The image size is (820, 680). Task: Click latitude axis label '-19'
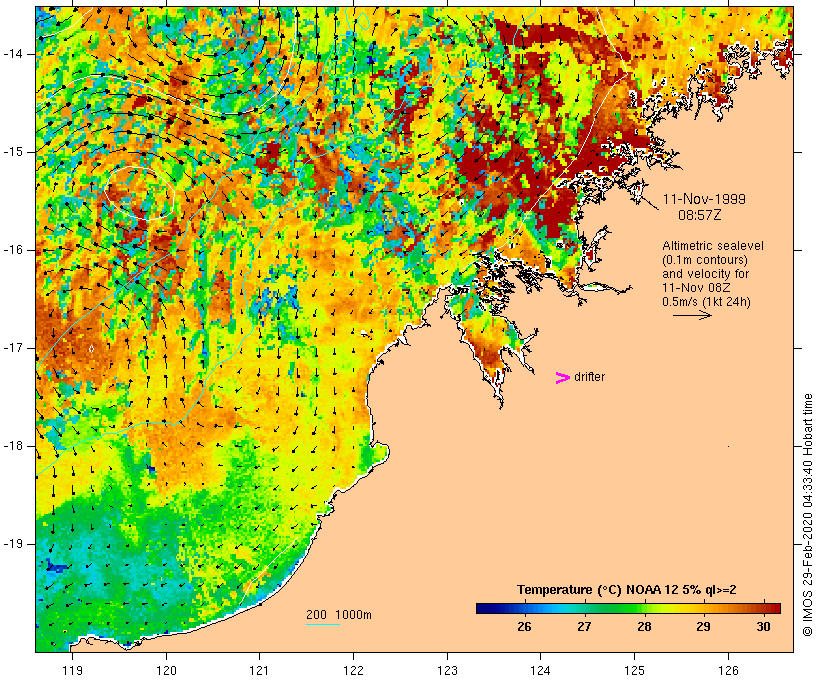(12, 544)
